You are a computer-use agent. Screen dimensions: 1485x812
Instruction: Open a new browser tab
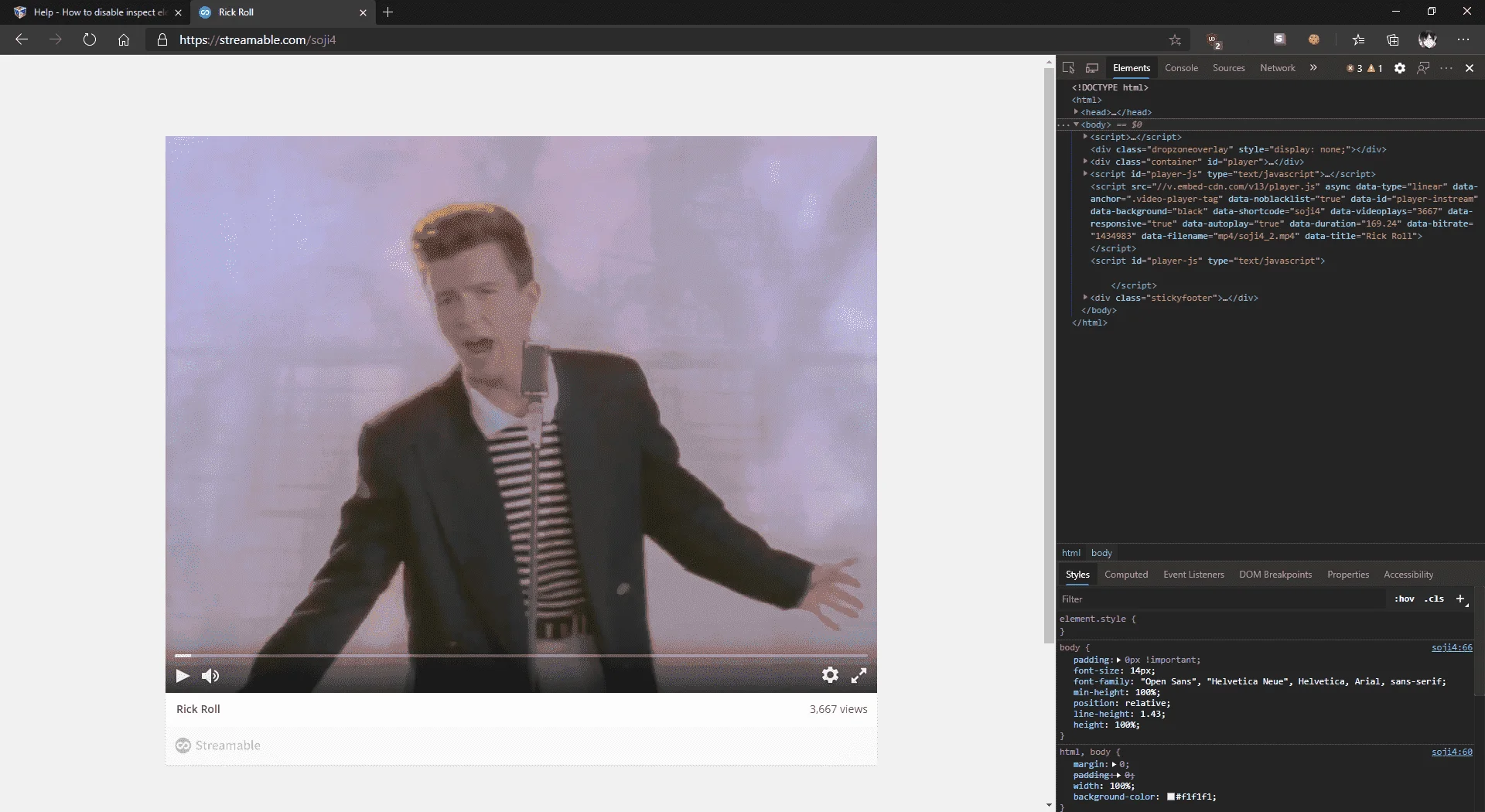pyautogui.click(x=388, y=12)
